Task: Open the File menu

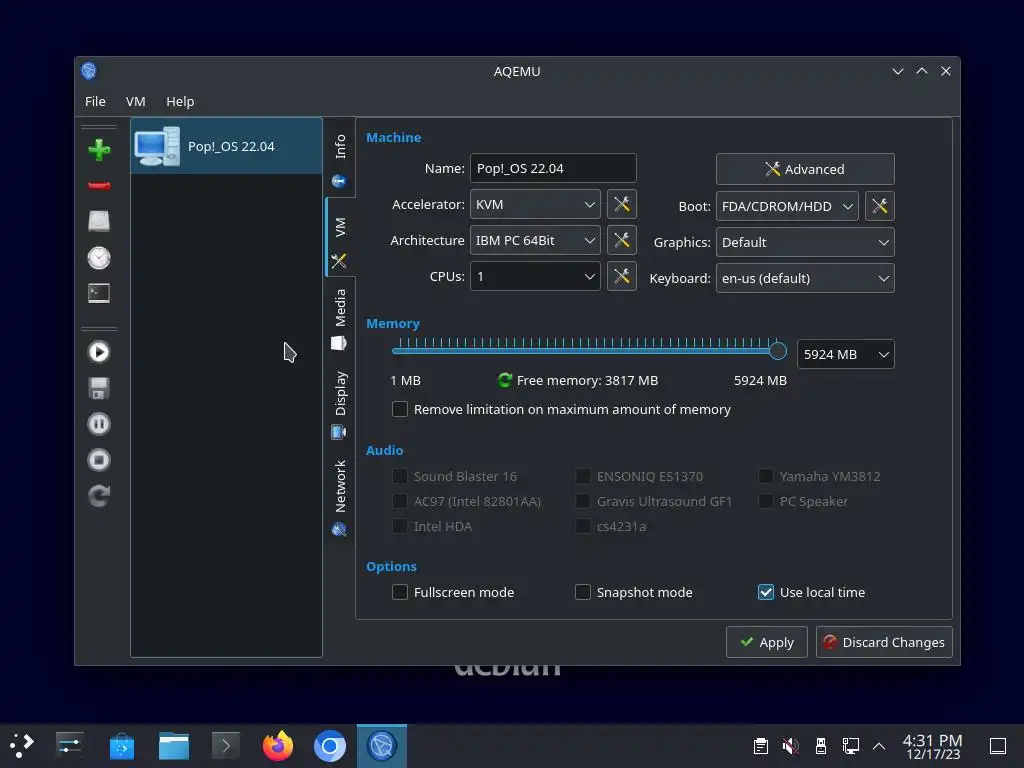Action: 95,101
